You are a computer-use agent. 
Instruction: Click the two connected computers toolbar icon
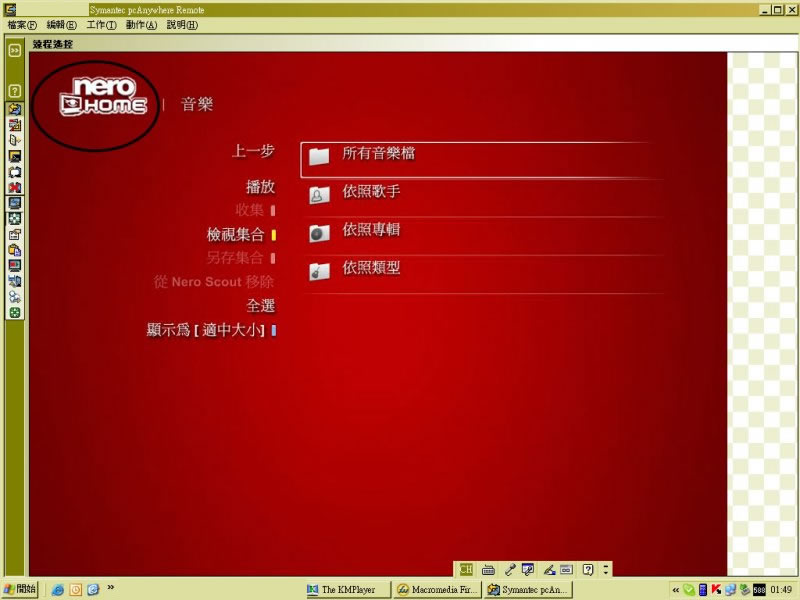[15, 281]
